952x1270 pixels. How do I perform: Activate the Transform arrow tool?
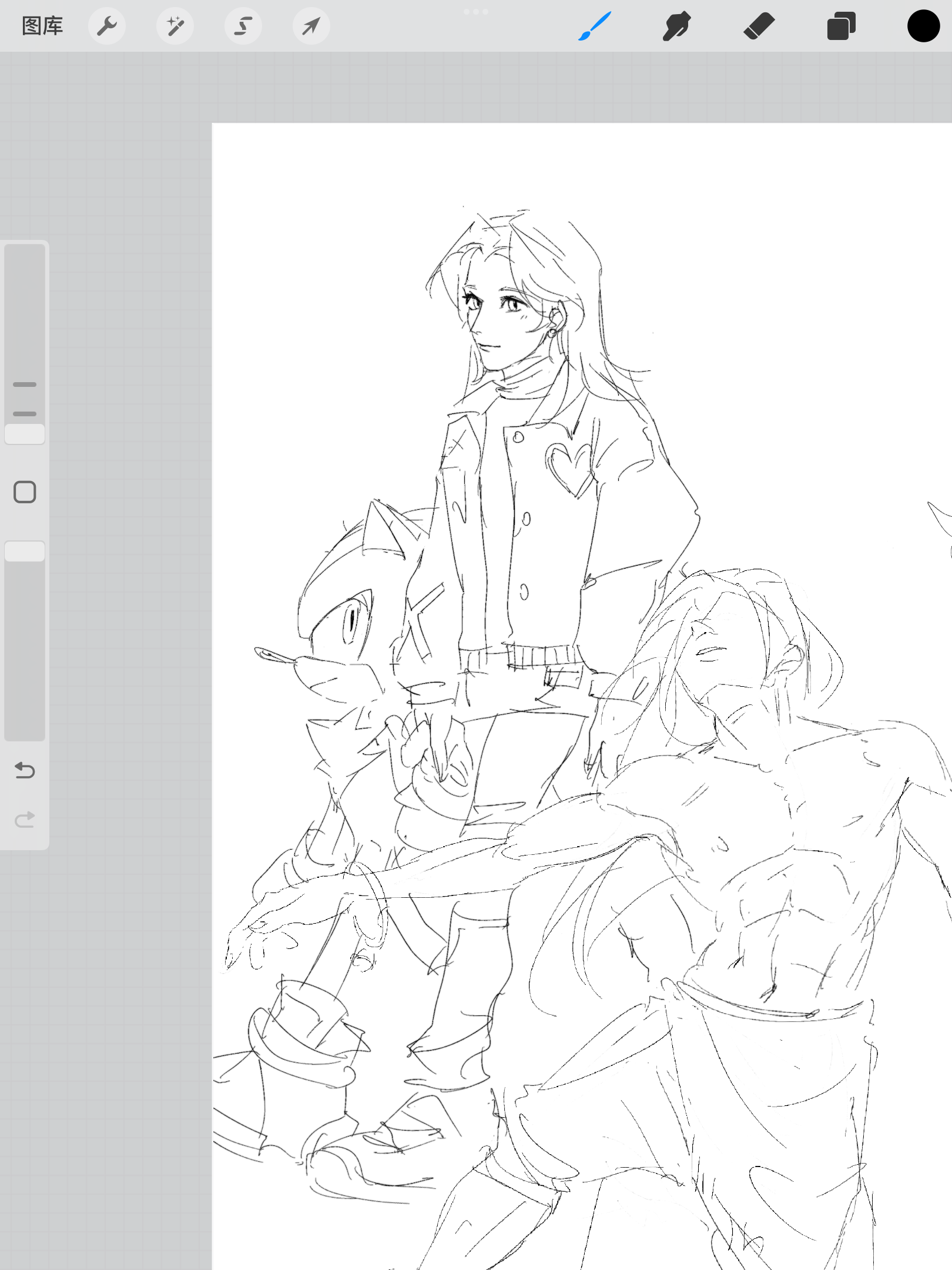coord(311,26)
